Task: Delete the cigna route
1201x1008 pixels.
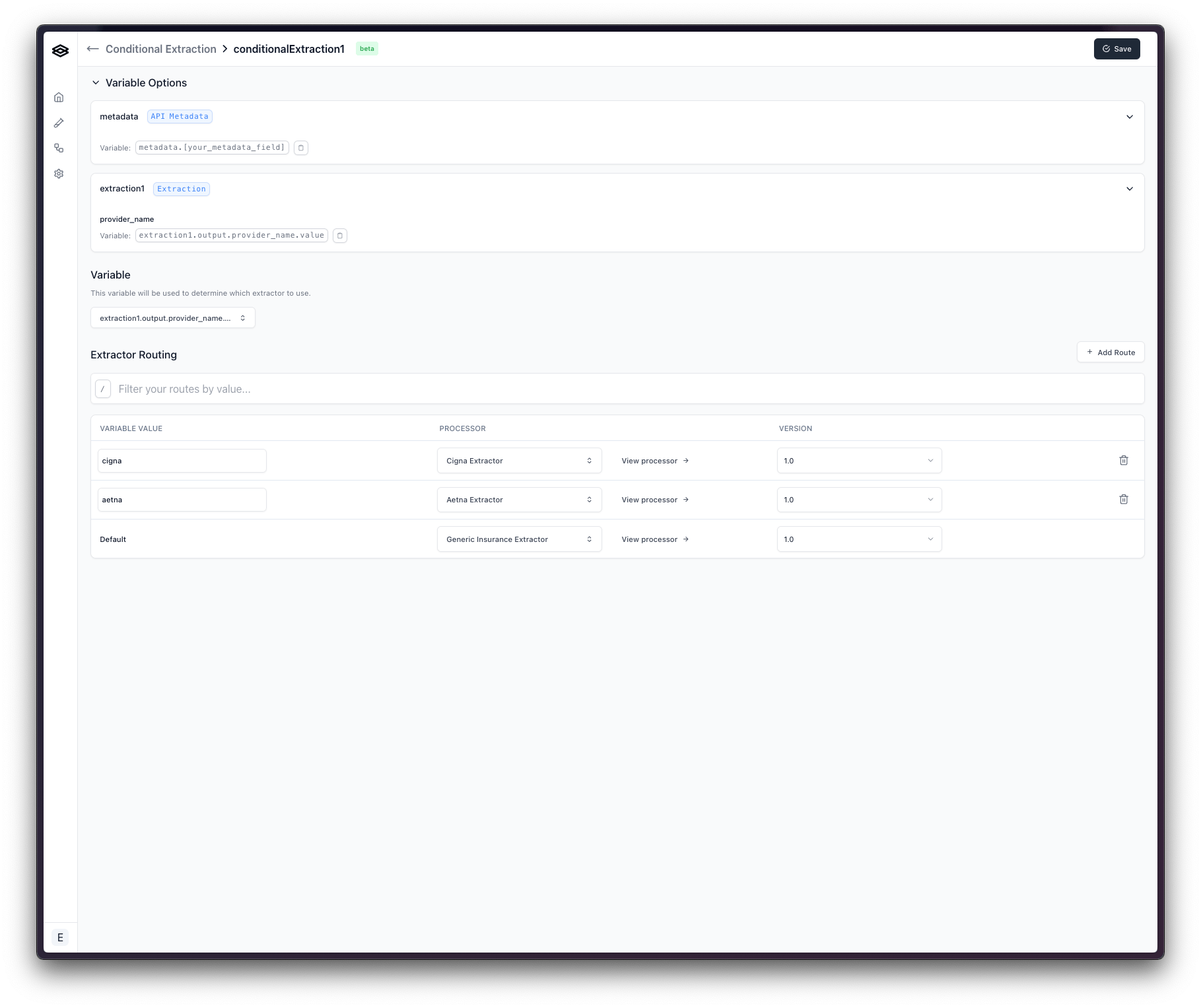Action: [x=1124, y=460]
